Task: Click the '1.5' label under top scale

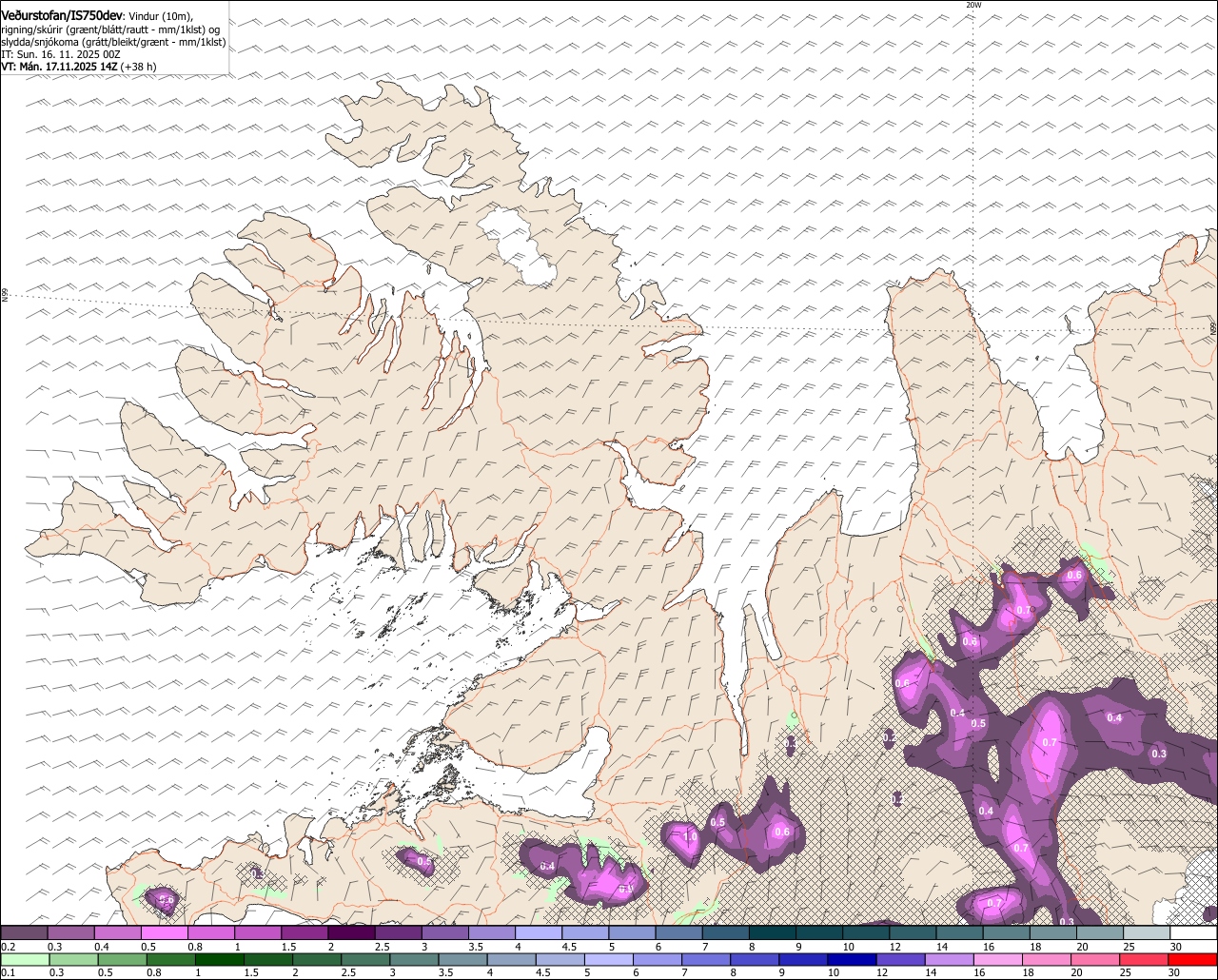Action: tap(287, 947)
